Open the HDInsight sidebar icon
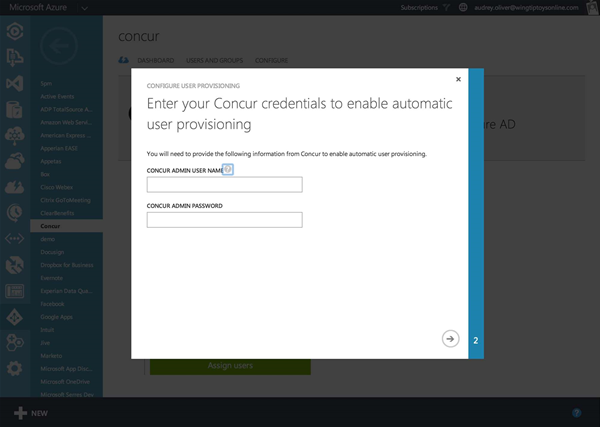The width and height of the screenshot is (600, 427). [15, 135]
